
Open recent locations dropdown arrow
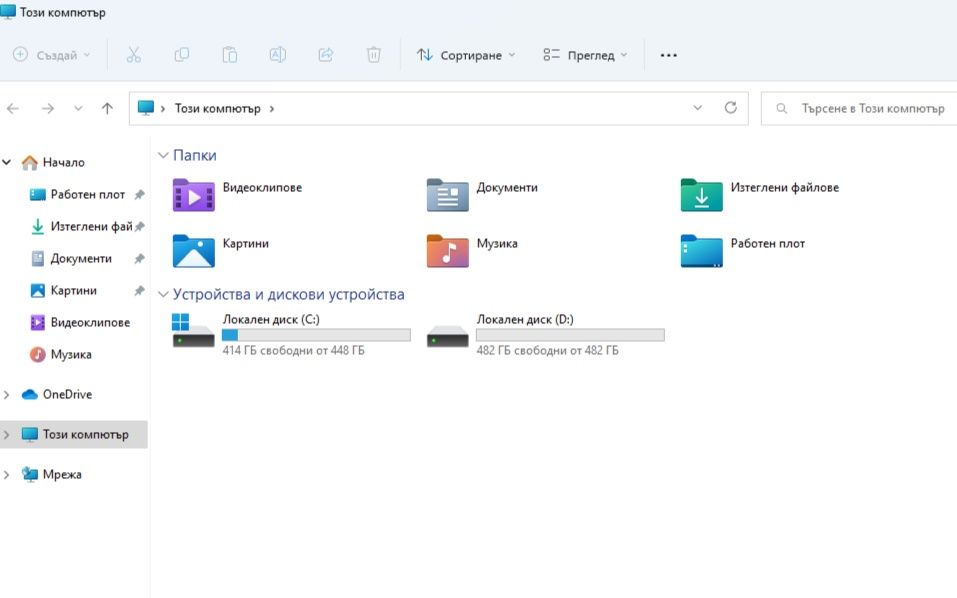[x=78, y=109]
